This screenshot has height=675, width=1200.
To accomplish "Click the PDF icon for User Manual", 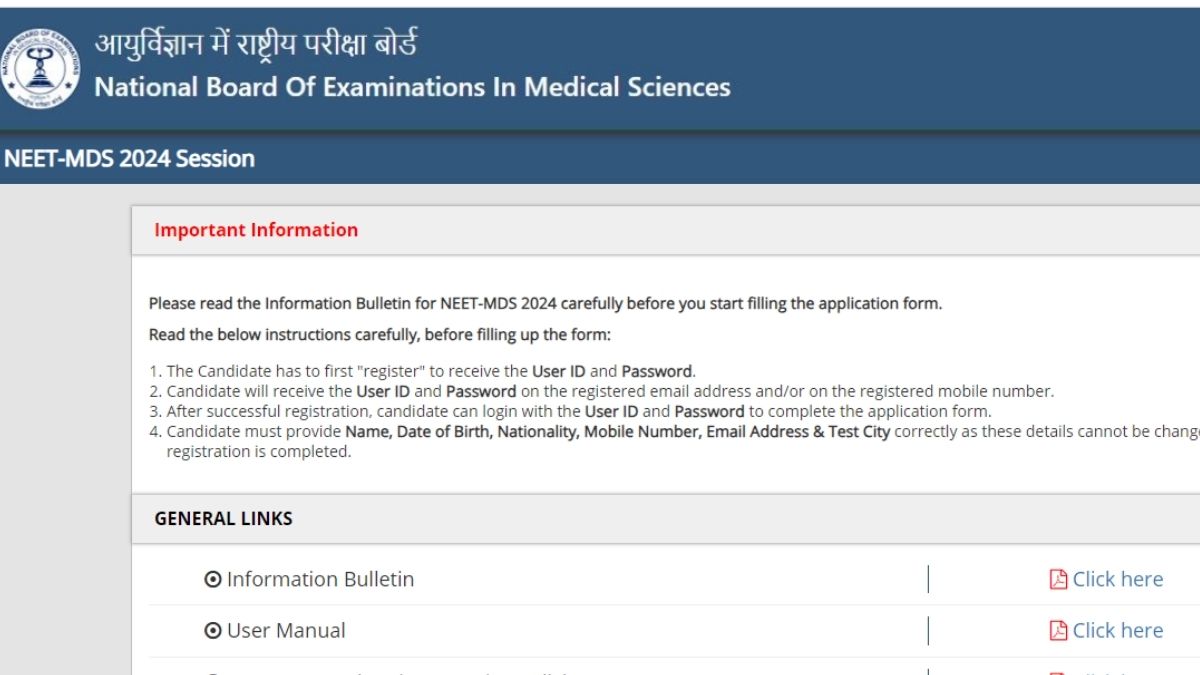I will pyautogui.click(x=1058, y=631).
